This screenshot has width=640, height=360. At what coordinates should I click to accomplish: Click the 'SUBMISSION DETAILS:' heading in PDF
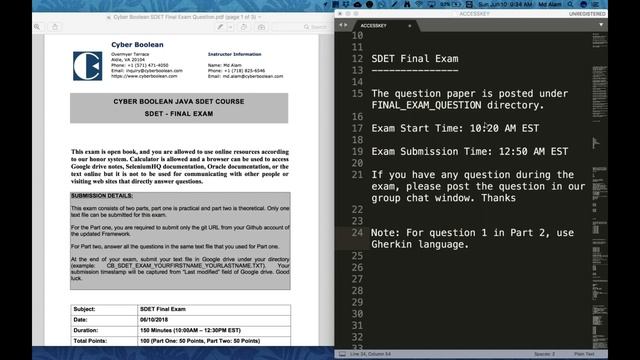tap(102, 196)
